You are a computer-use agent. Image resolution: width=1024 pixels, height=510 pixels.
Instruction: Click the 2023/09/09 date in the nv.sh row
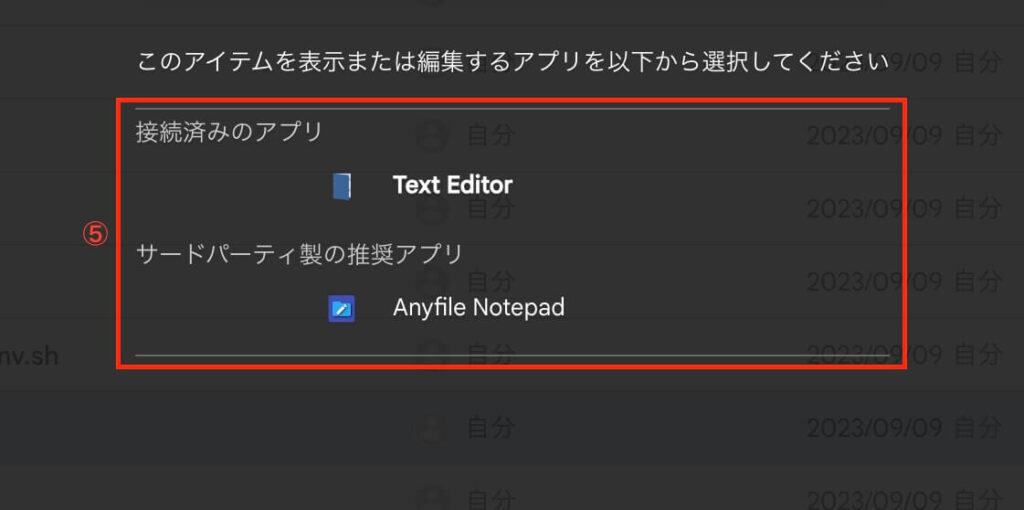click(x=874, y=354)
